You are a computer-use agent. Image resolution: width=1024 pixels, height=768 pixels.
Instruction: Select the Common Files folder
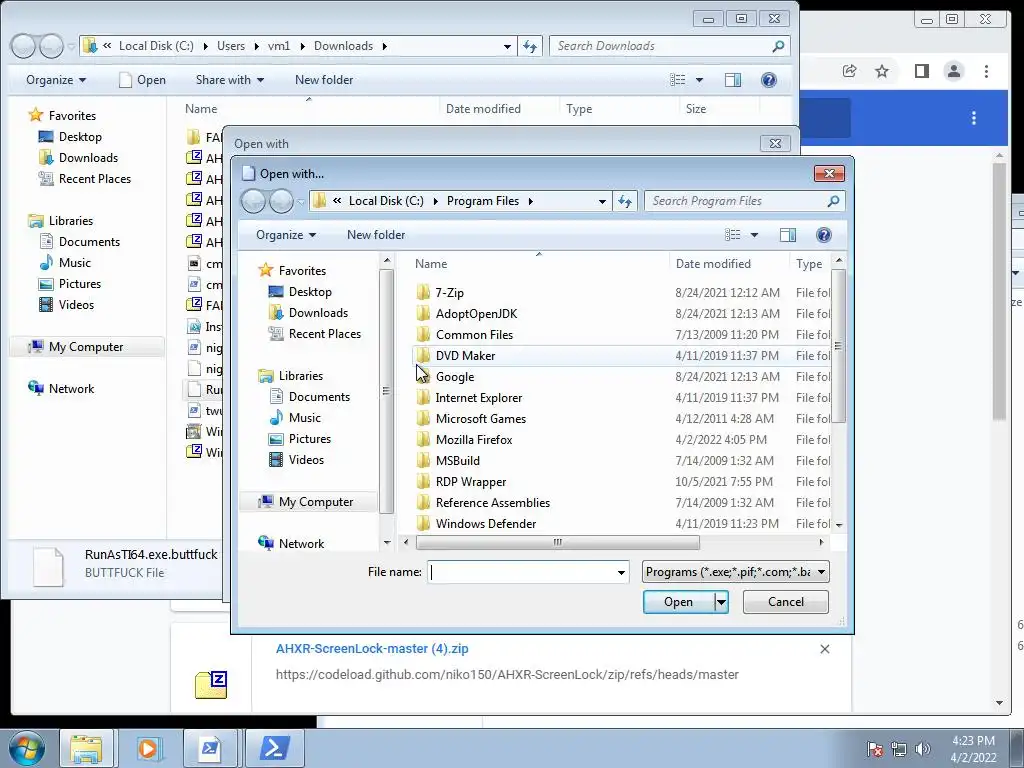point(474,334)
